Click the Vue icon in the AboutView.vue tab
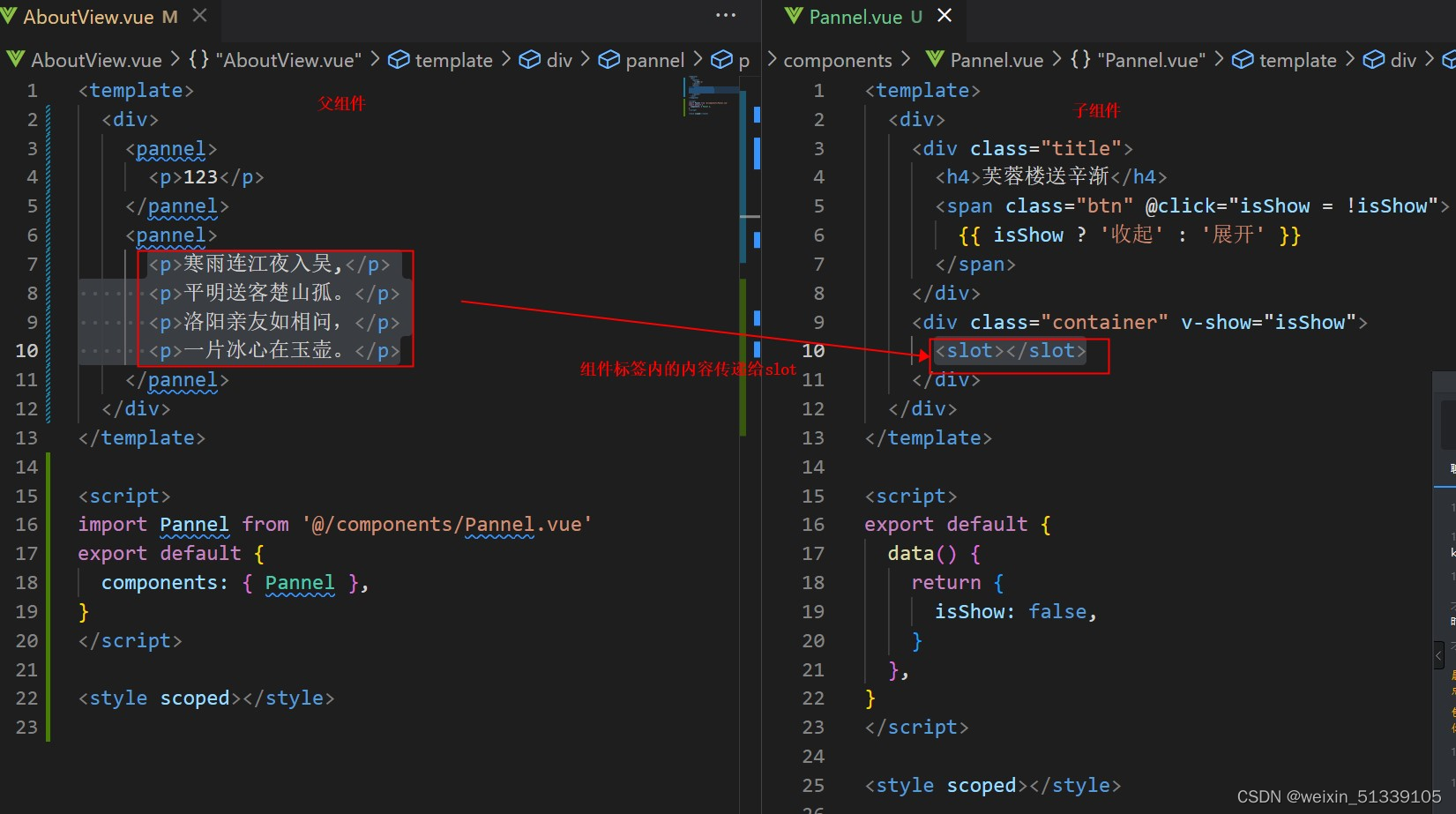Image resolution: width=1456 pixels, height=814 pixels. [9, 16]
